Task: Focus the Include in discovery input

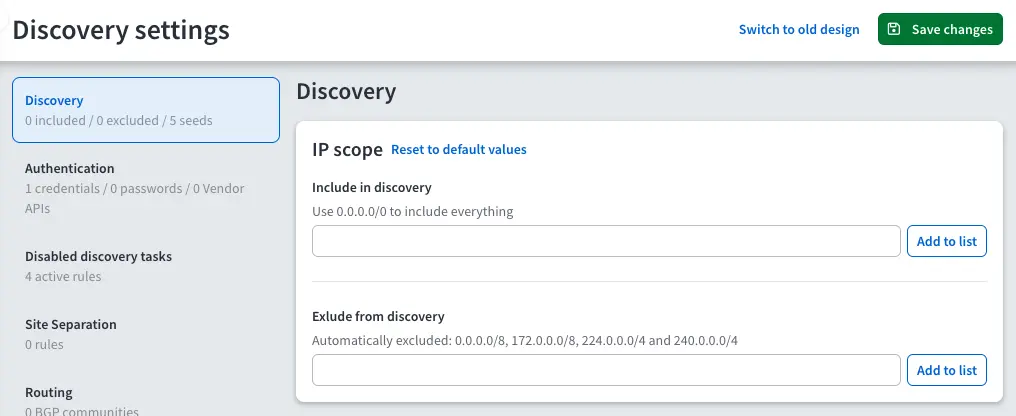Action: [606, 241]
